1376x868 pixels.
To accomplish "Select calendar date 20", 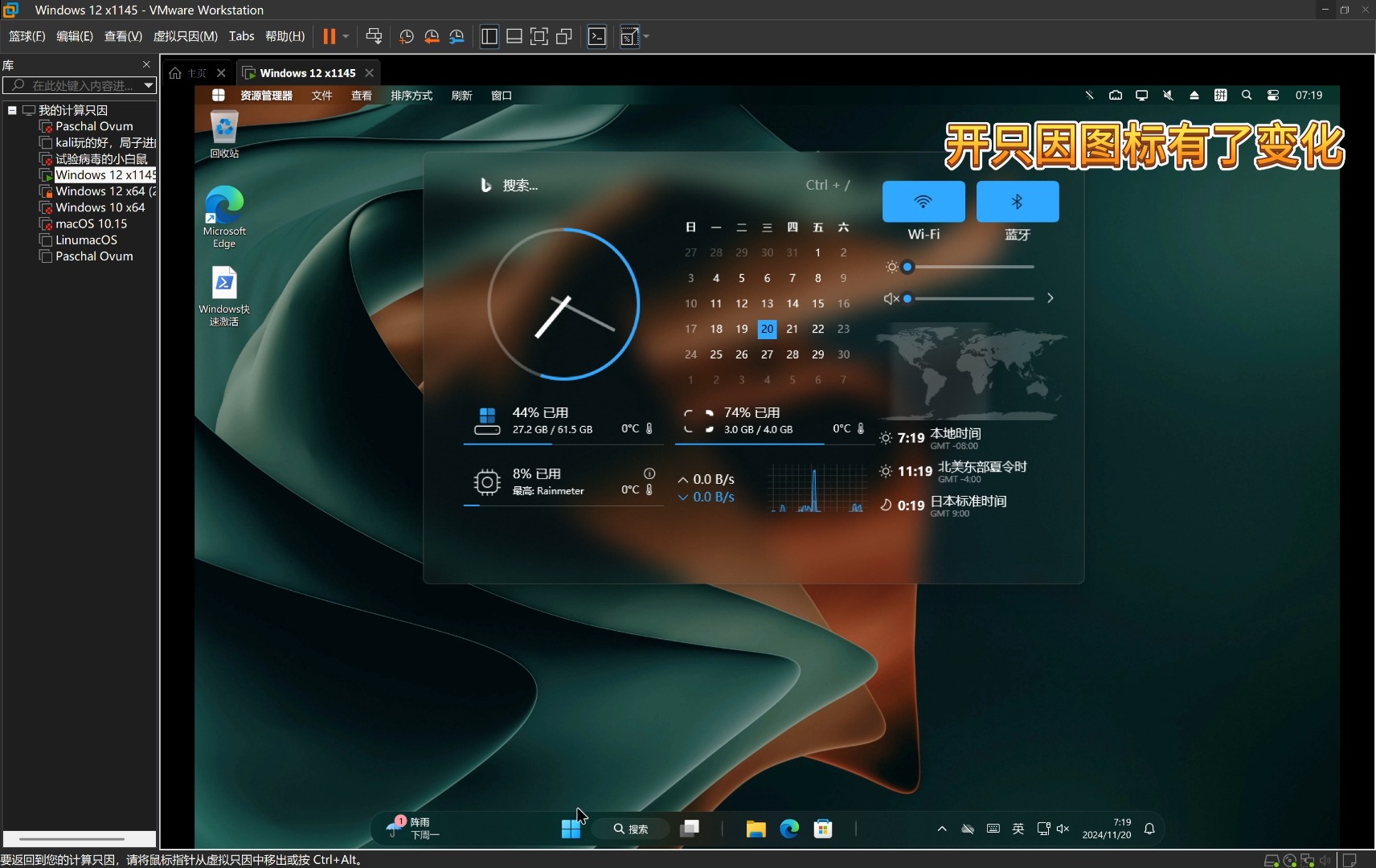I will [x=767, y=329].
